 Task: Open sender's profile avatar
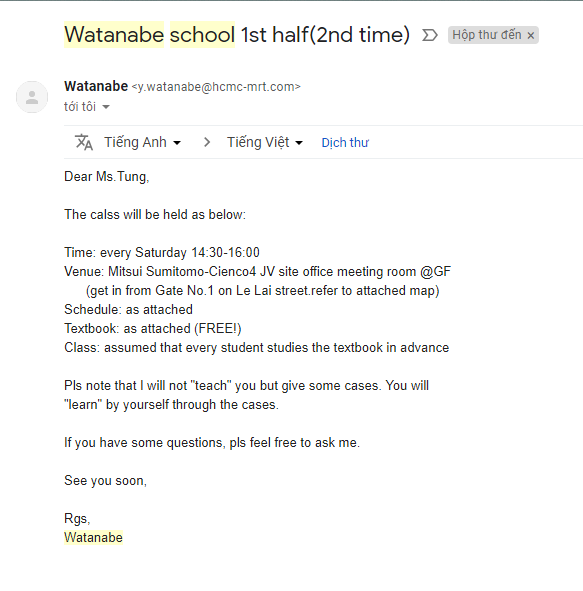point(32,97)
